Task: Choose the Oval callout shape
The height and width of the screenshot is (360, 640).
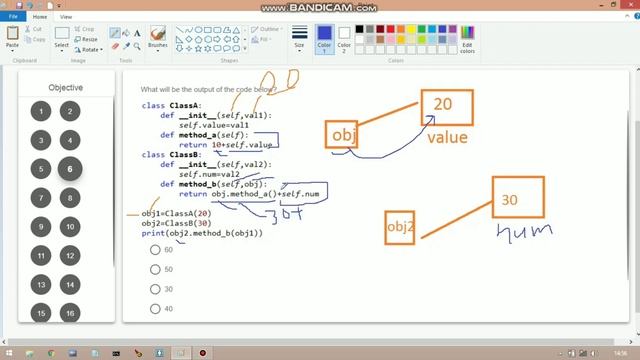Action: [227, 49]
